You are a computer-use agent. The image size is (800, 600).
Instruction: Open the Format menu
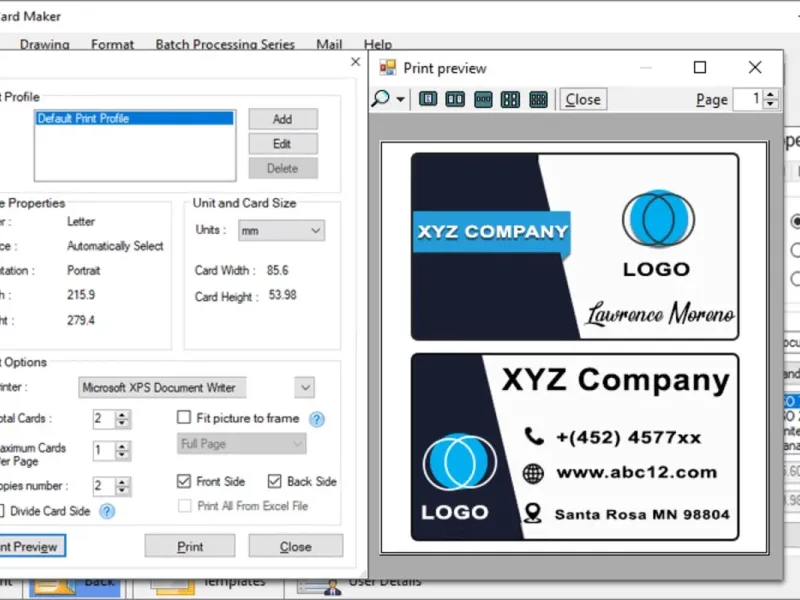pyautogui.click(x=112, y=44)
